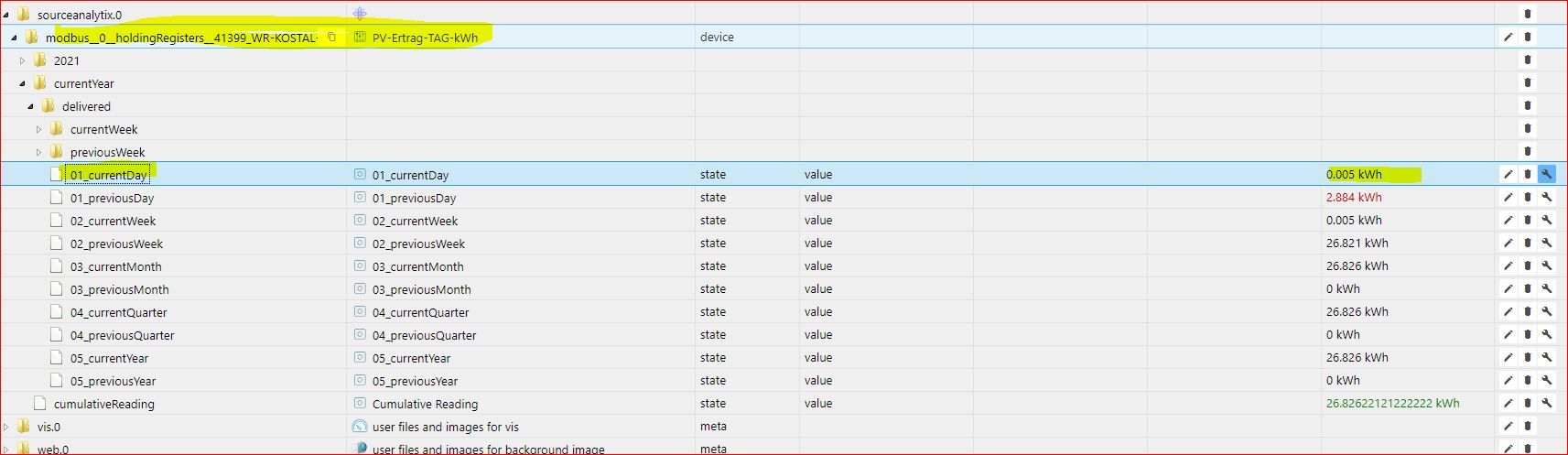The width and height of the screenshot is (1568, 455).
Task: Delete the sourceanalytix.0 object
Action: click(x=1527, y=14)
